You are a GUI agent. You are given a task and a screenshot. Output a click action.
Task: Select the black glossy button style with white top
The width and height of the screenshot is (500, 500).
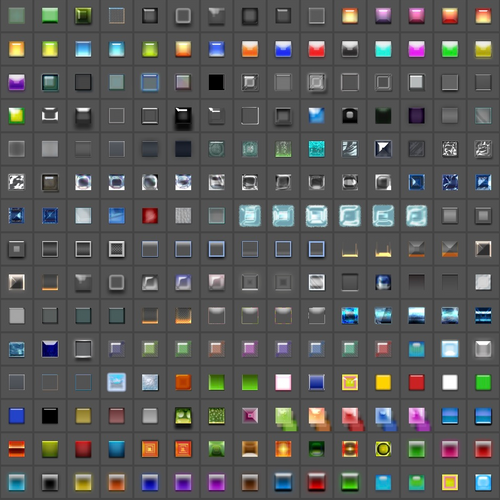(350, 49)
